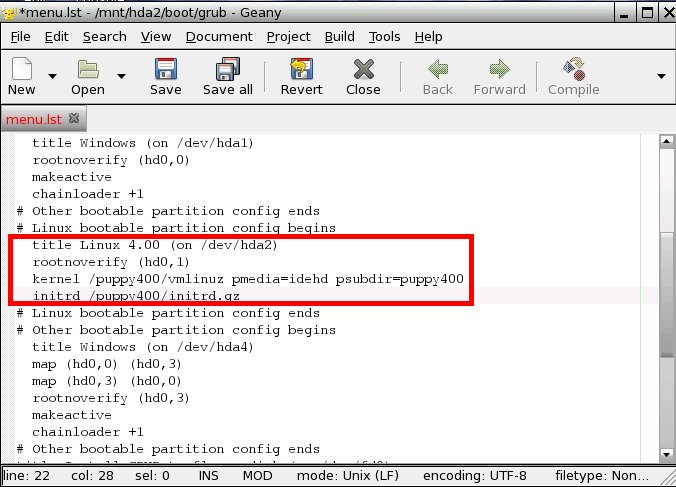Expand the New file dropdown arrow
This screenshot has width=676, height=487.
52,76
